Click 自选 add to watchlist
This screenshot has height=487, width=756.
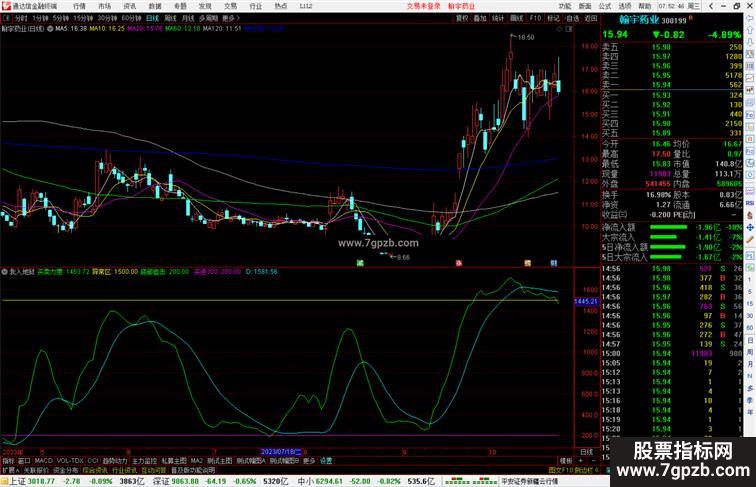pos(572,18)
